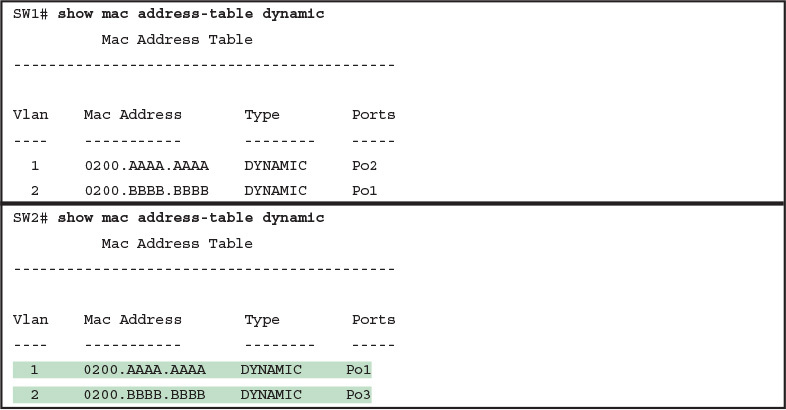The width and height of the screenshot is (786, 410).
Task: Click the Ports column header in SW2 output
Action: coord(373,320)
